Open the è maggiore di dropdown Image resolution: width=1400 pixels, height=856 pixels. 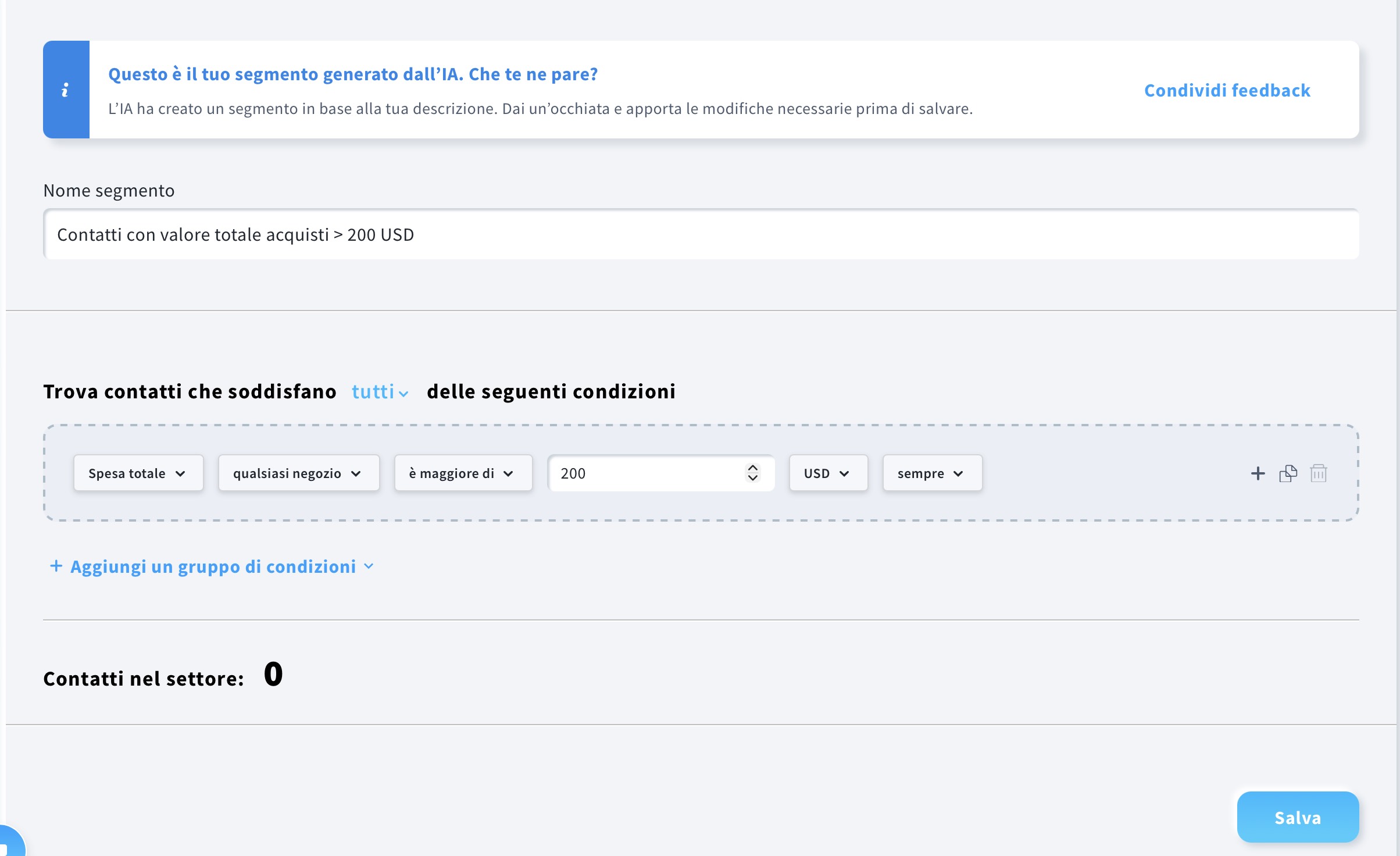(x=463, y=473)
